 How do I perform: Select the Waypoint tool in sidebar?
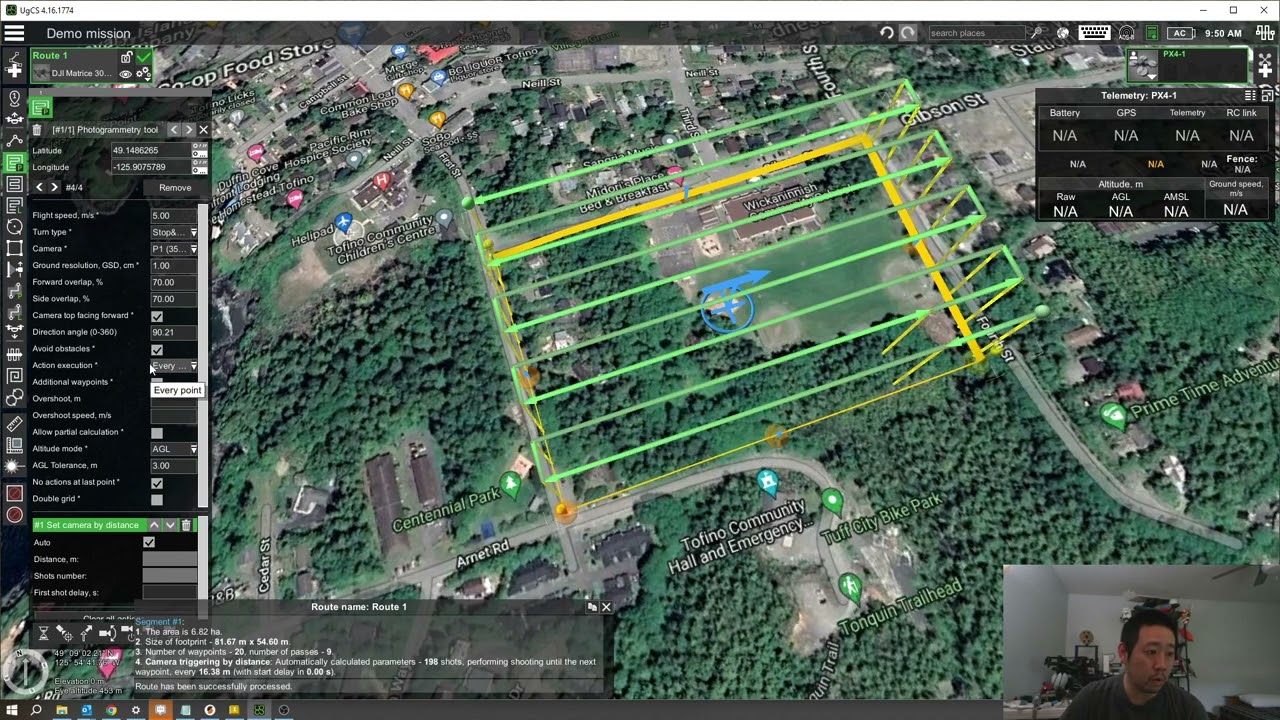pyautogui.click(x=14, y=141)
